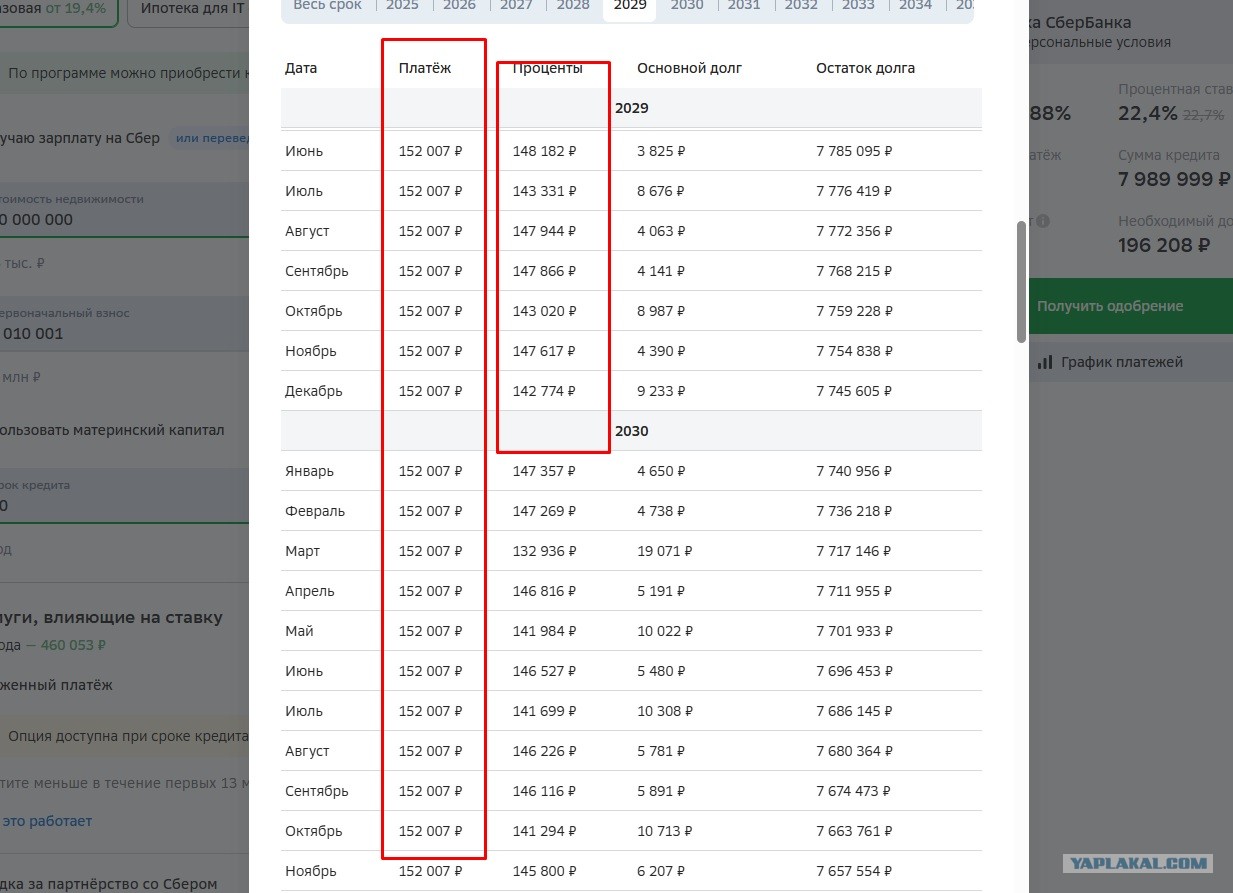
Task: Select the 2029 year tab
Action: click(x=630, y=5)
